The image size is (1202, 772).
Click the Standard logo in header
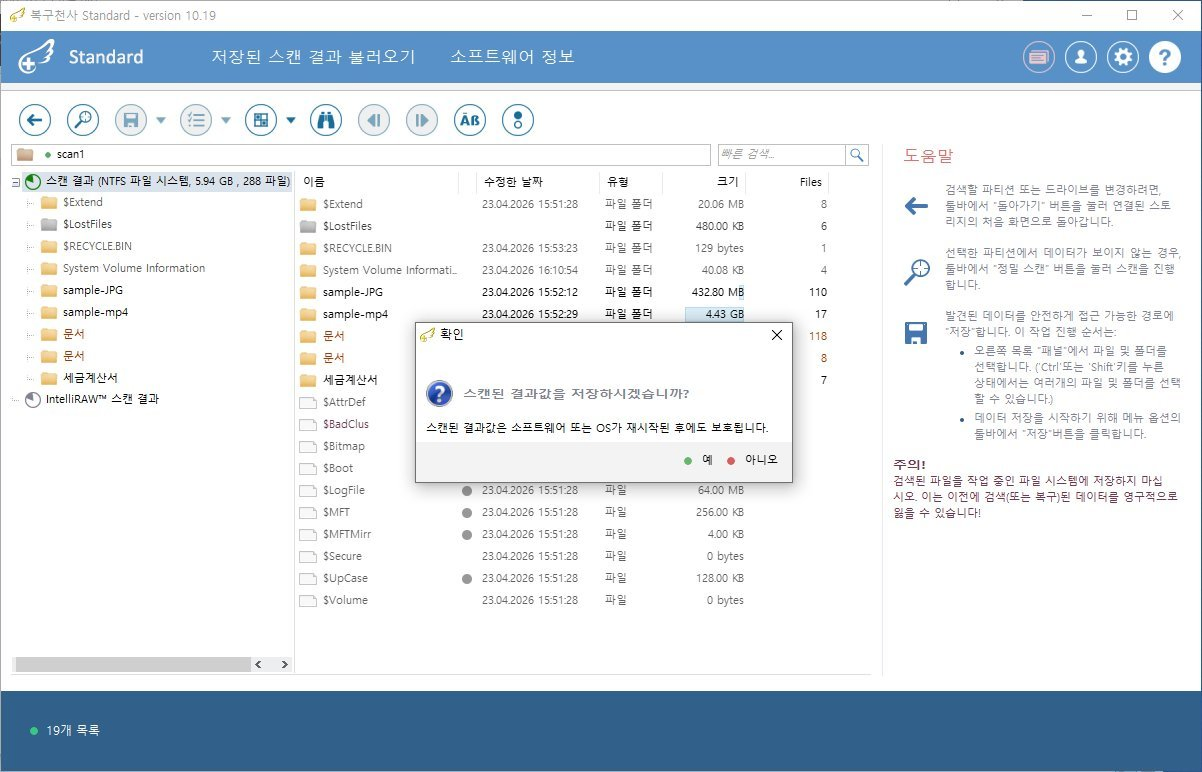tap(81, 57)
